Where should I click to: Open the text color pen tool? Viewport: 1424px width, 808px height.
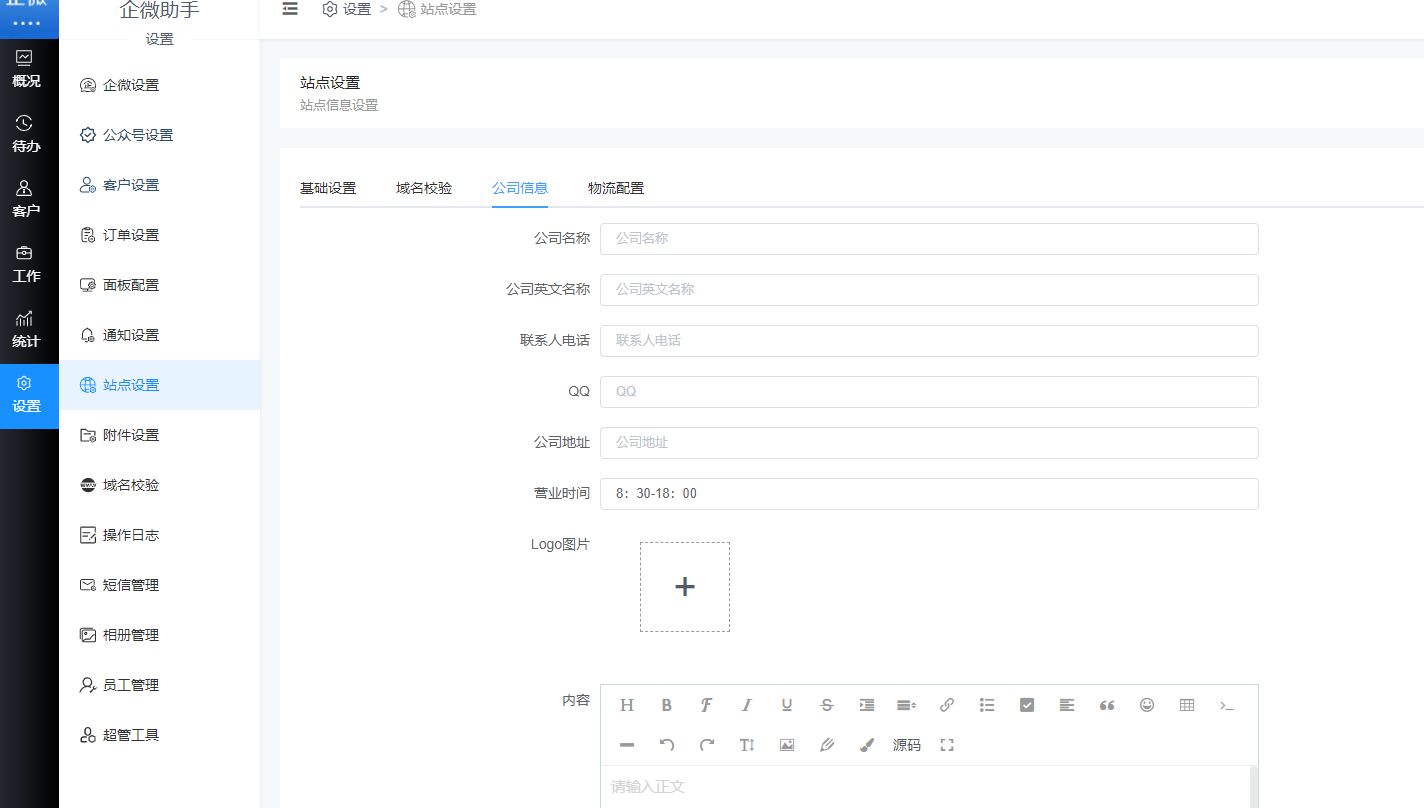(827, 745)
